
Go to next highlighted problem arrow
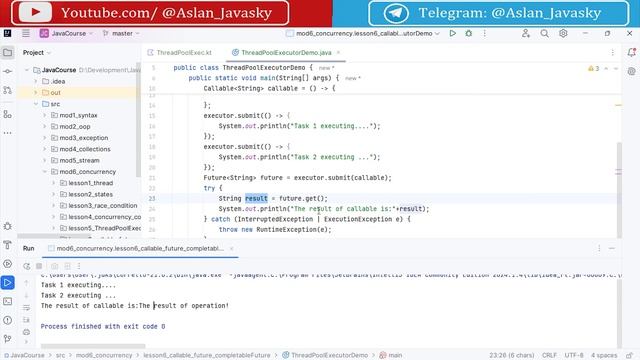(616, 69)
